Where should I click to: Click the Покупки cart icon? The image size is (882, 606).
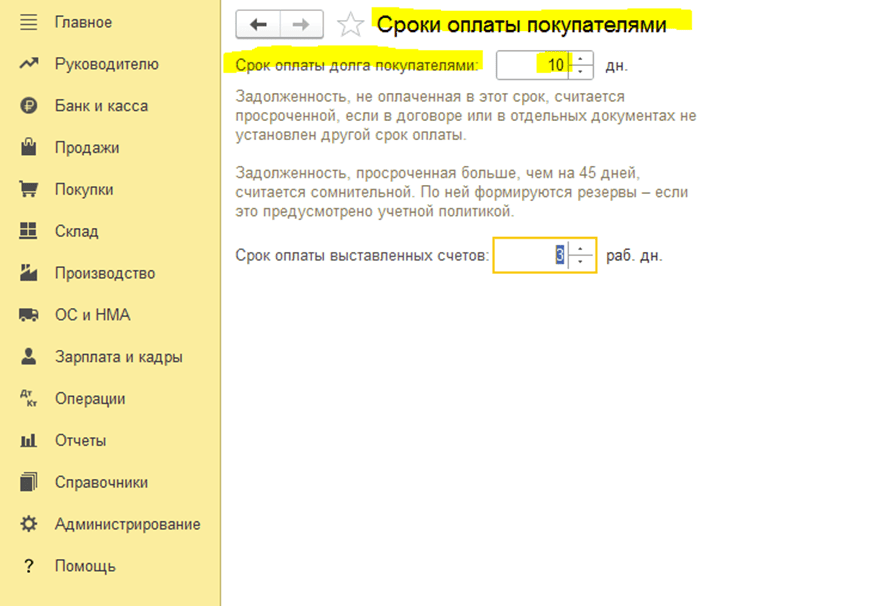(x=29, y=189)
